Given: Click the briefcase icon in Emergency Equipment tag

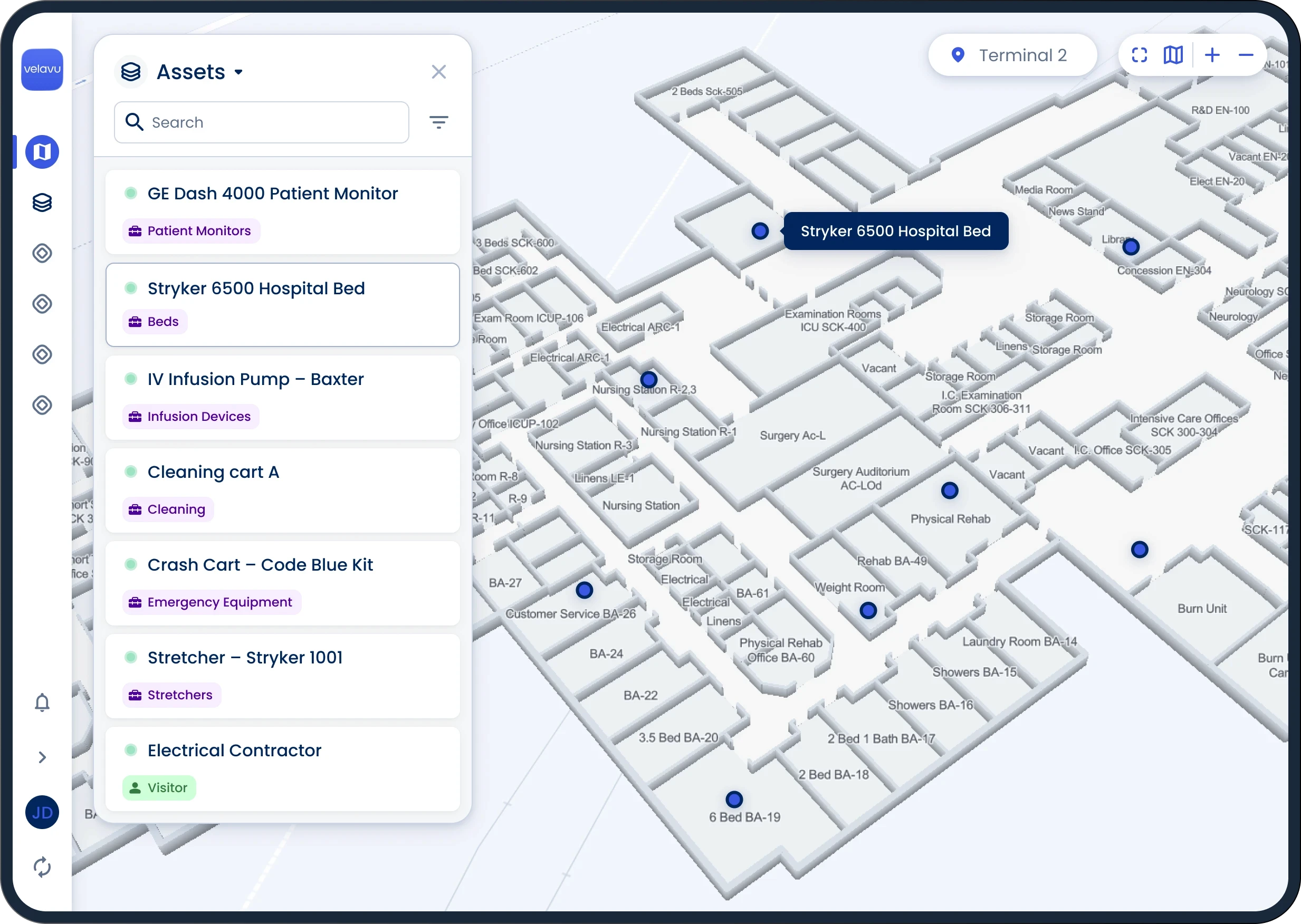Looking at the screenshot, I should [135, 602].
